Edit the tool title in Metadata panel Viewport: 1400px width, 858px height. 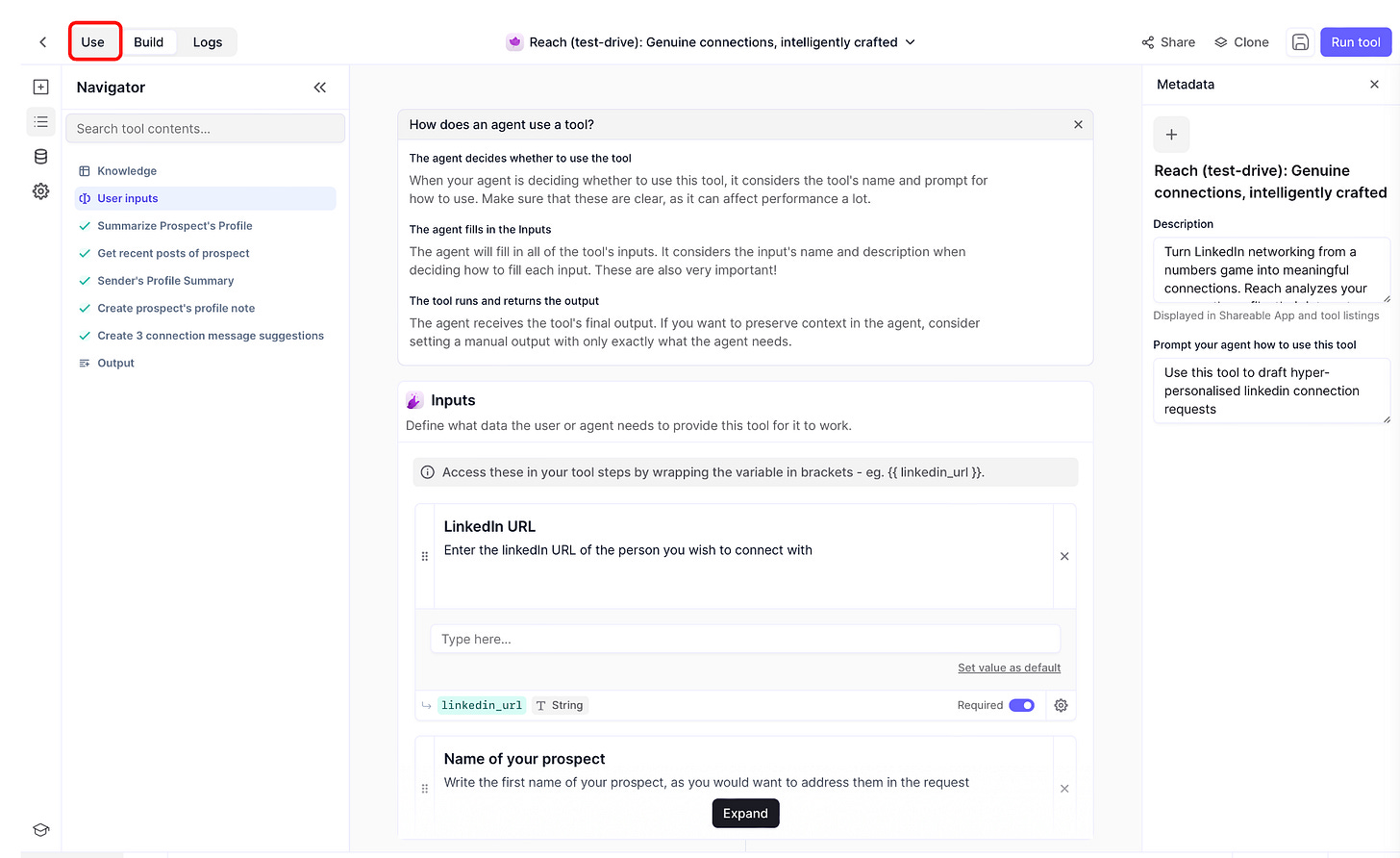[x=1270, y=182]
